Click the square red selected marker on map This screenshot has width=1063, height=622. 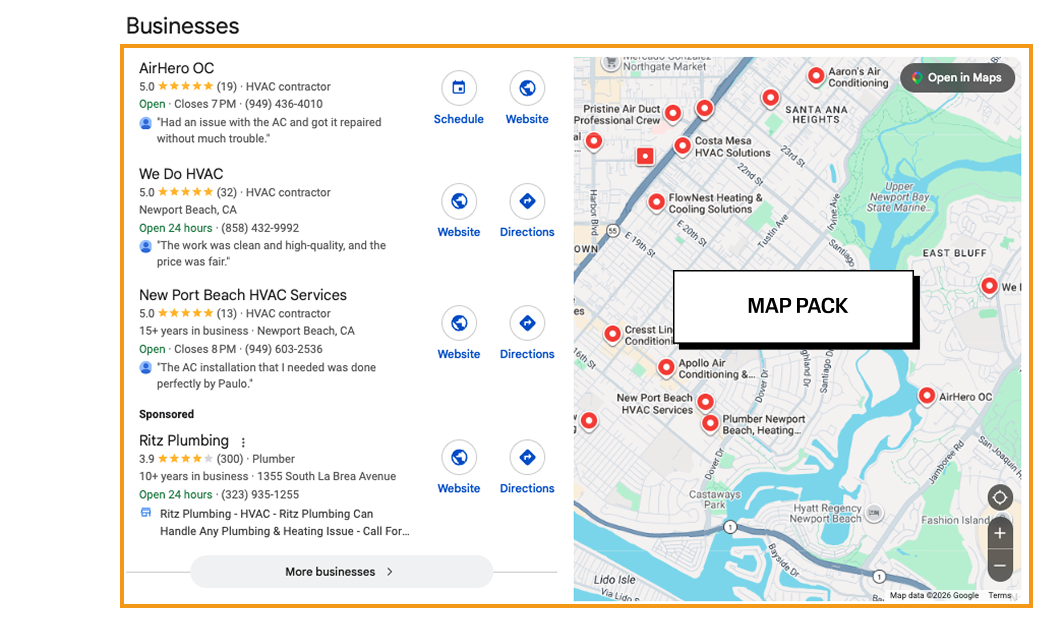pos(645,156)
